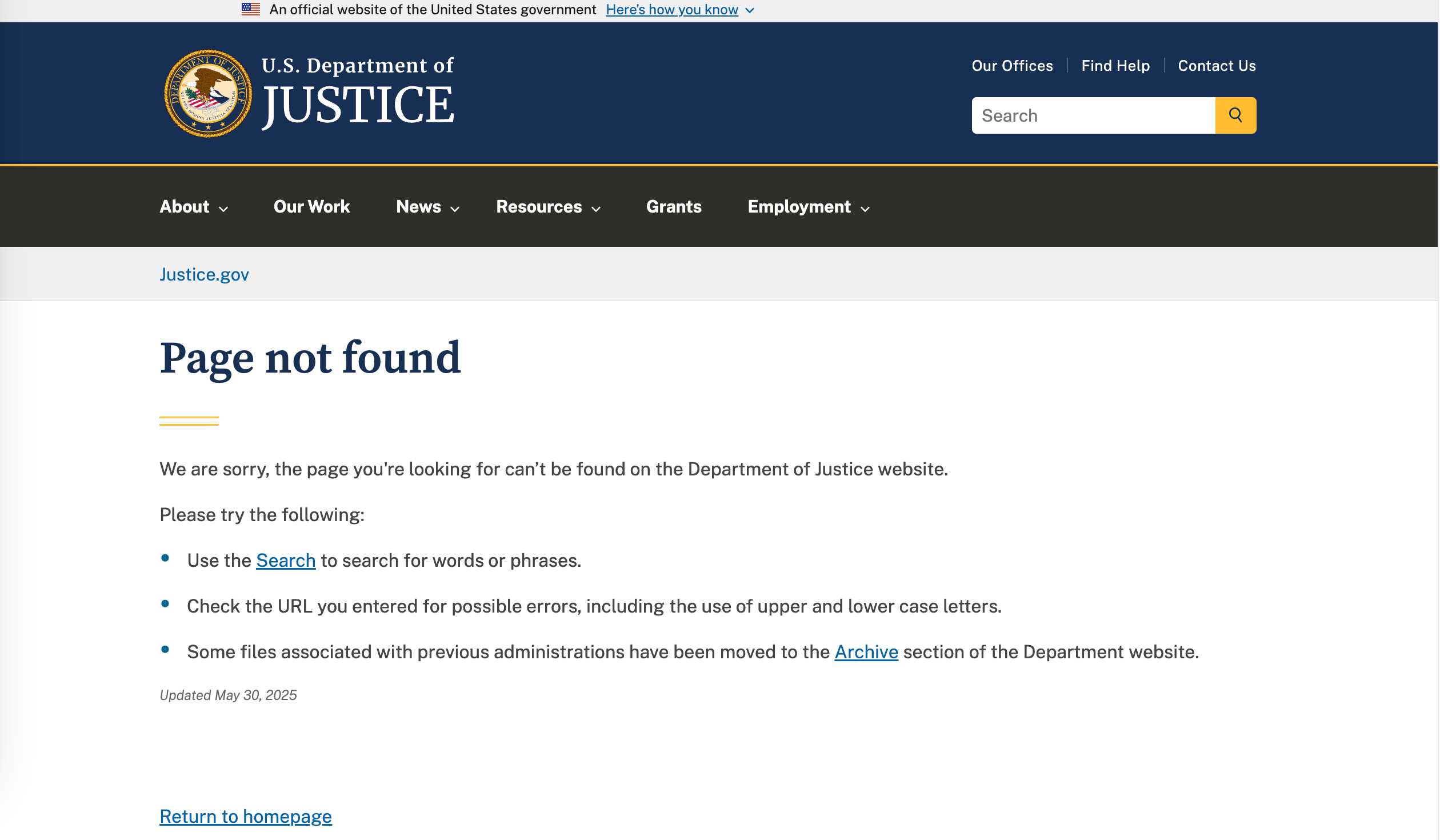Open the About dropdown menu
Viewport: 1440px width, 840px height.
click(194, 207)
